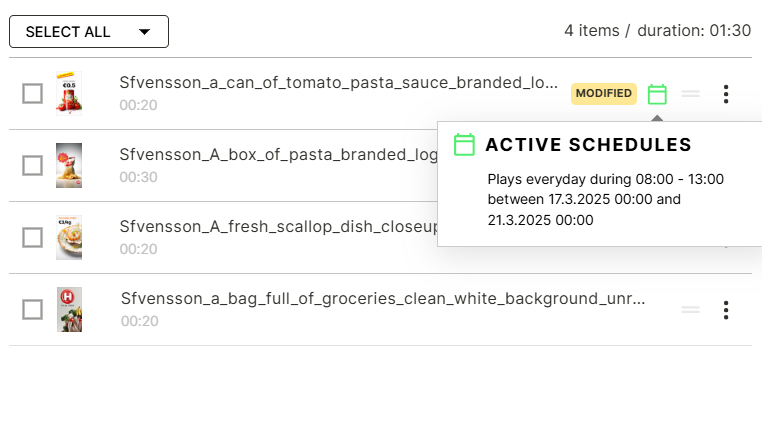Open the bag of groceries thumbnail
Image resolution: width=762 pixels, height=426 pixels.
[x=69, y=309]
